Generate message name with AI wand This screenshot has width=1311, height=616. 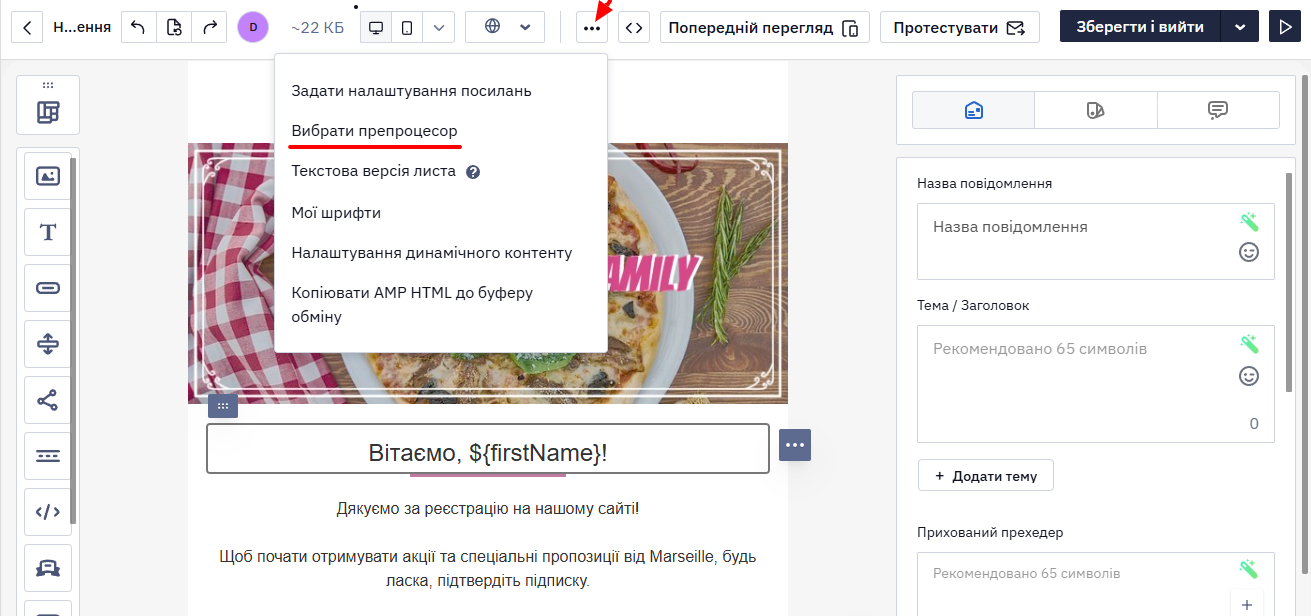click(x=1249, y=222)
